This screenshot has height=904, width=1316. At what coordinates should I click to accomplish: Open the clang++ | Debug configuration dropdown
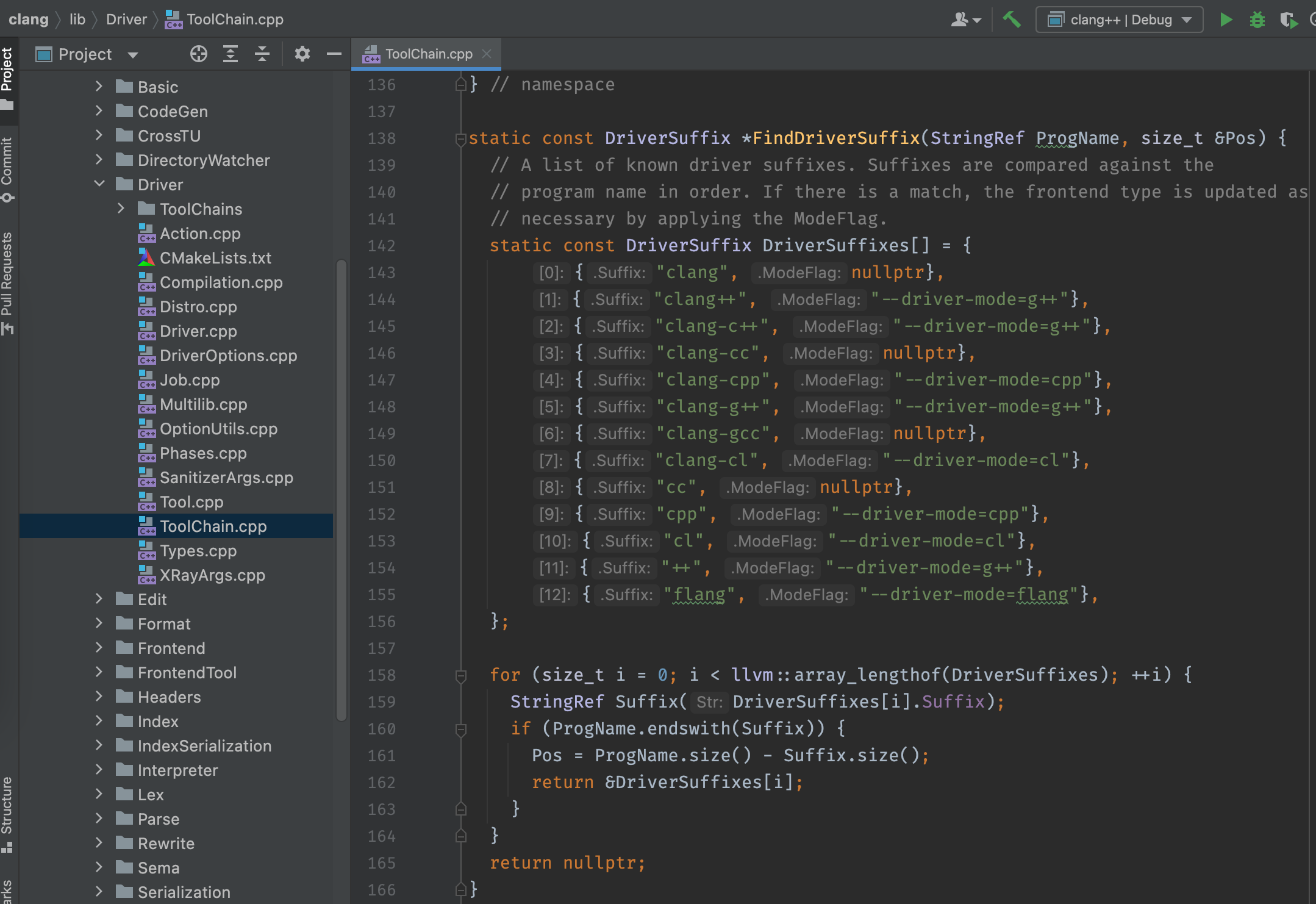pos(1119,20)
